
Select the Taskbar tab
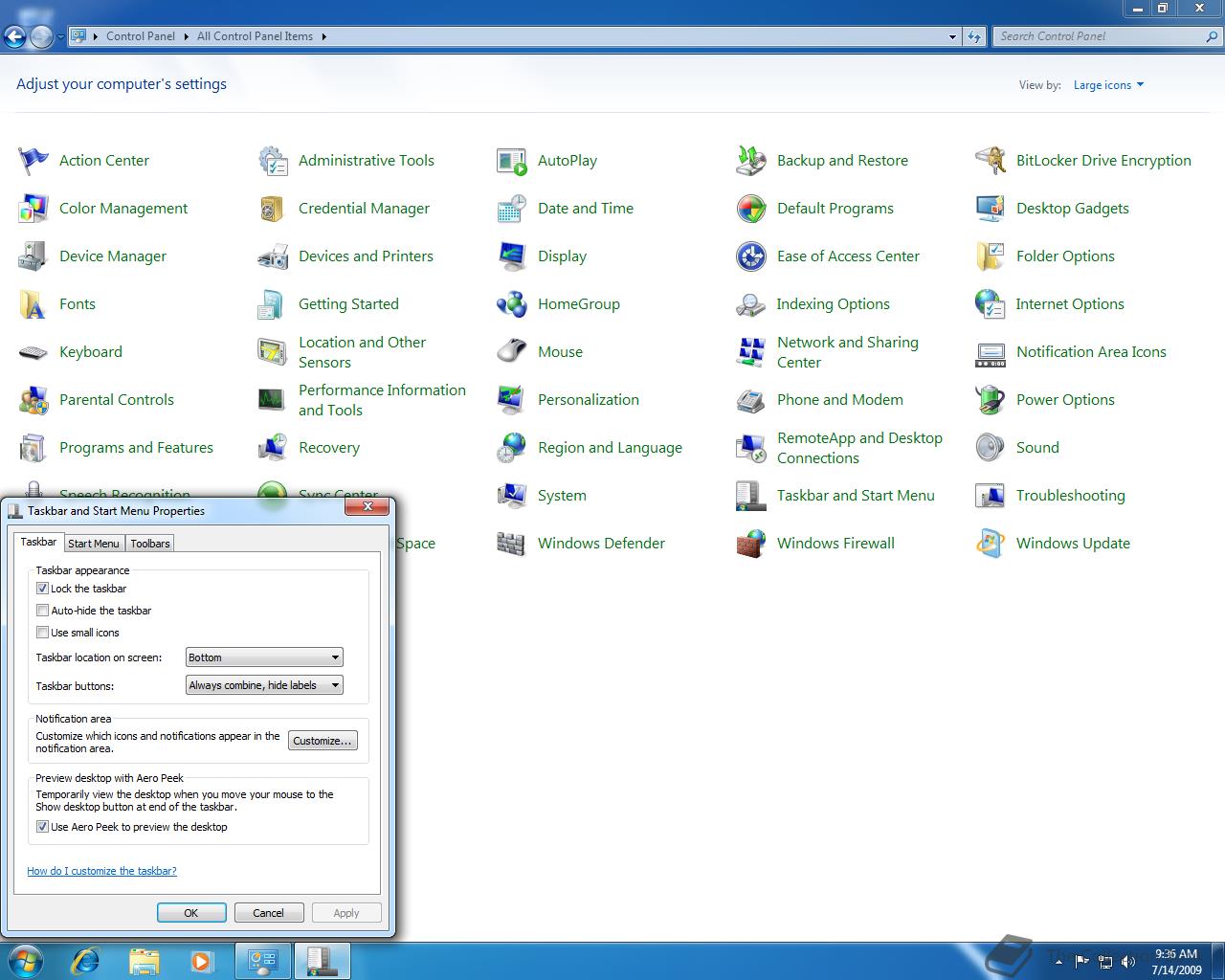point(38,542)
